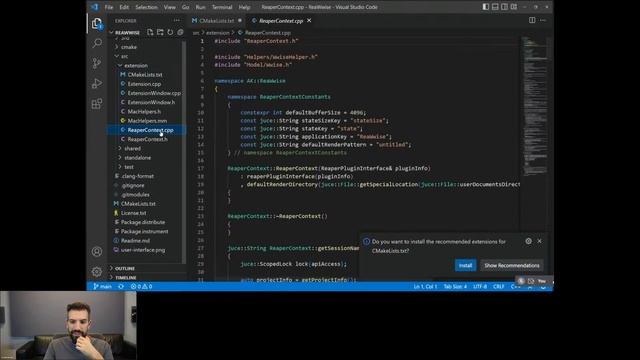This screenshot has height=360, width=640.
Task: Expand the TIMELINE section
Action: tap(125, 278)
